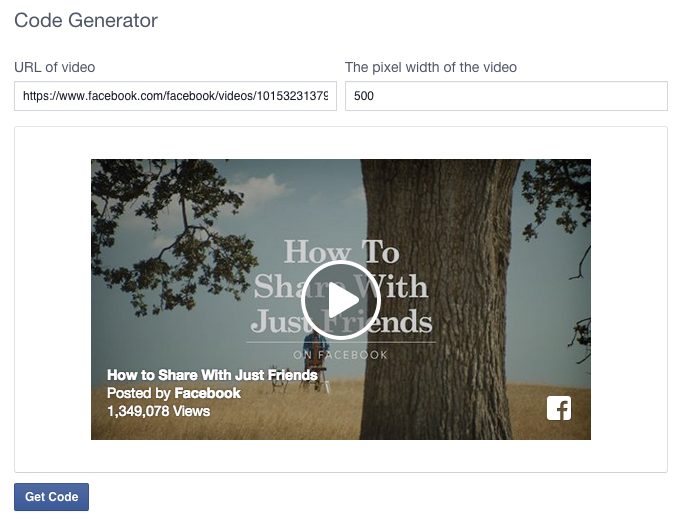The height and width of the screenshot is (525, 680).
Task: Click the 'Facebook' poster name link
Action: pos(207,393)
